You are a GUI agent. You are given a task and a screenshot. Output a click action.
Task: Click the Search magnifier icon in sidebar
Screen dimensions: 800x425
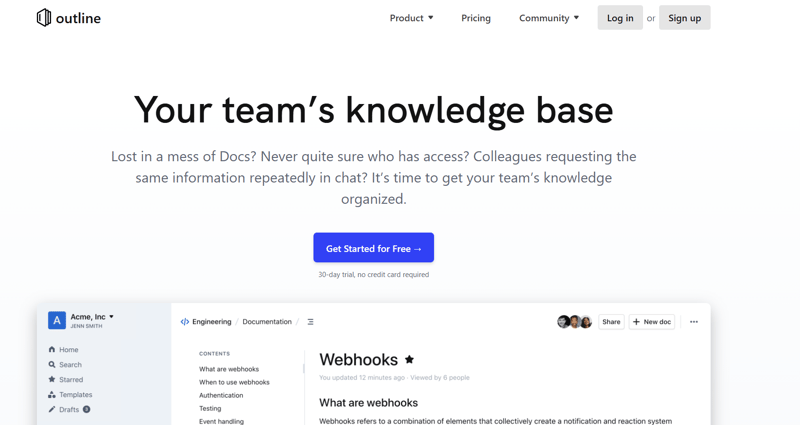pos(52,365)
